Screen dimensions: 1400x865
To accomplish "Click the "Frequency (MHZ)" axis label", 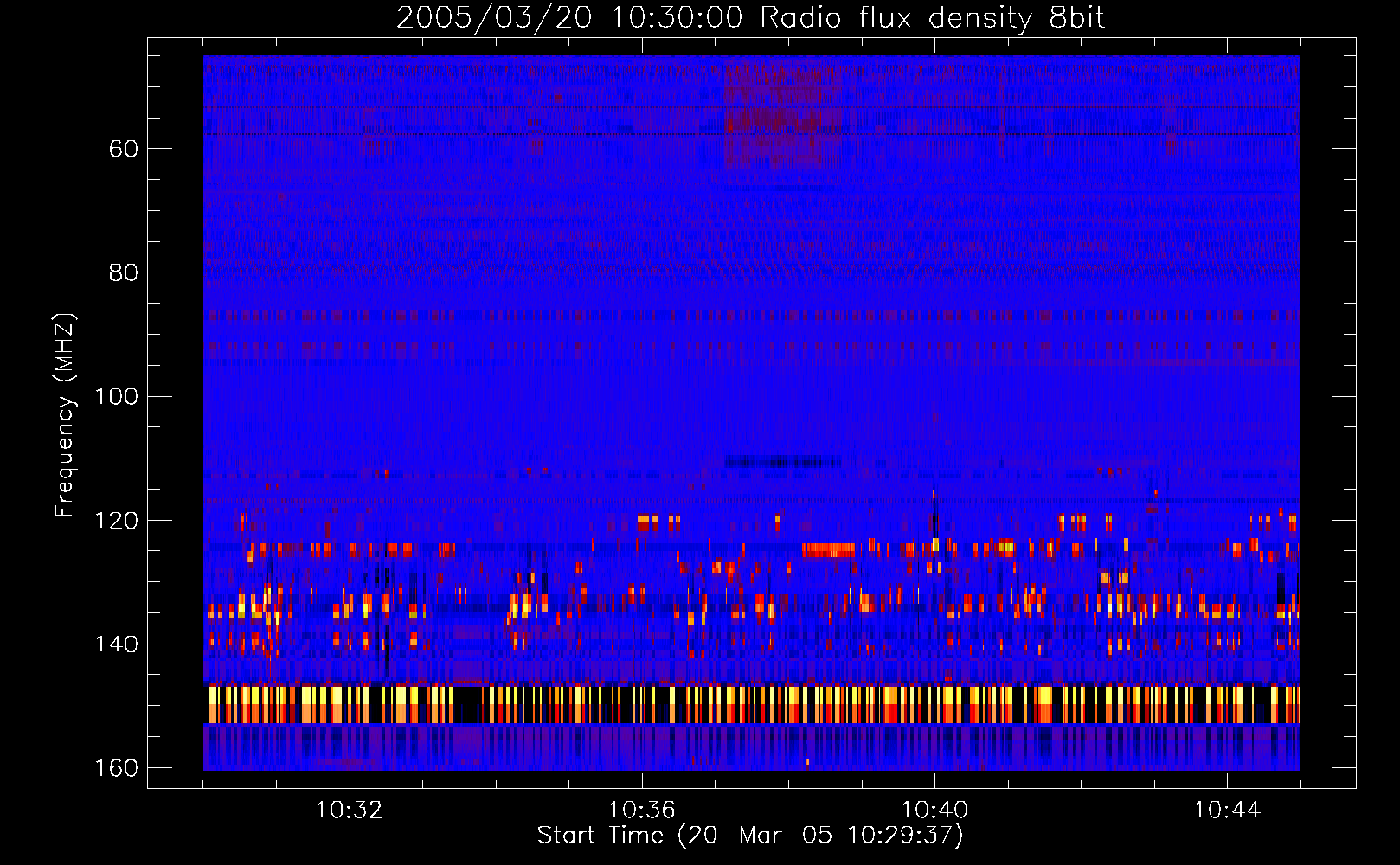I will coord(65,414).
